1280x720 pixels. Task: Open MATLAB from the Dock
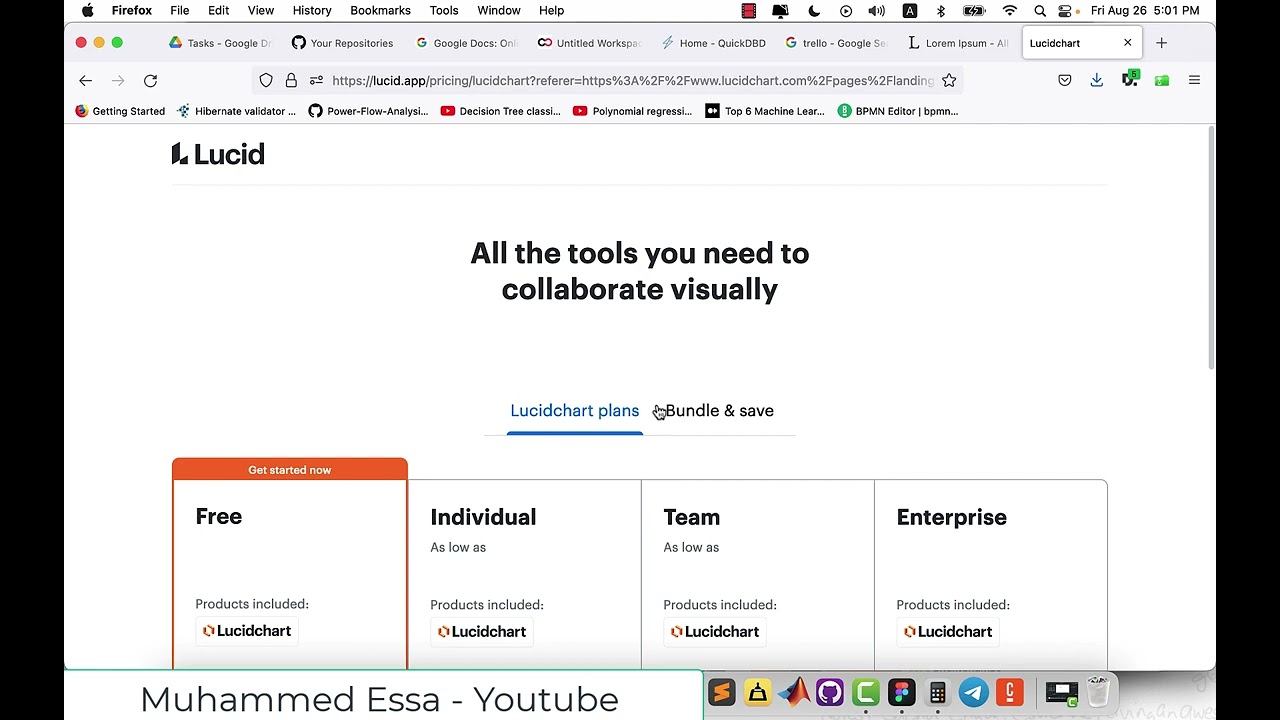793,692
